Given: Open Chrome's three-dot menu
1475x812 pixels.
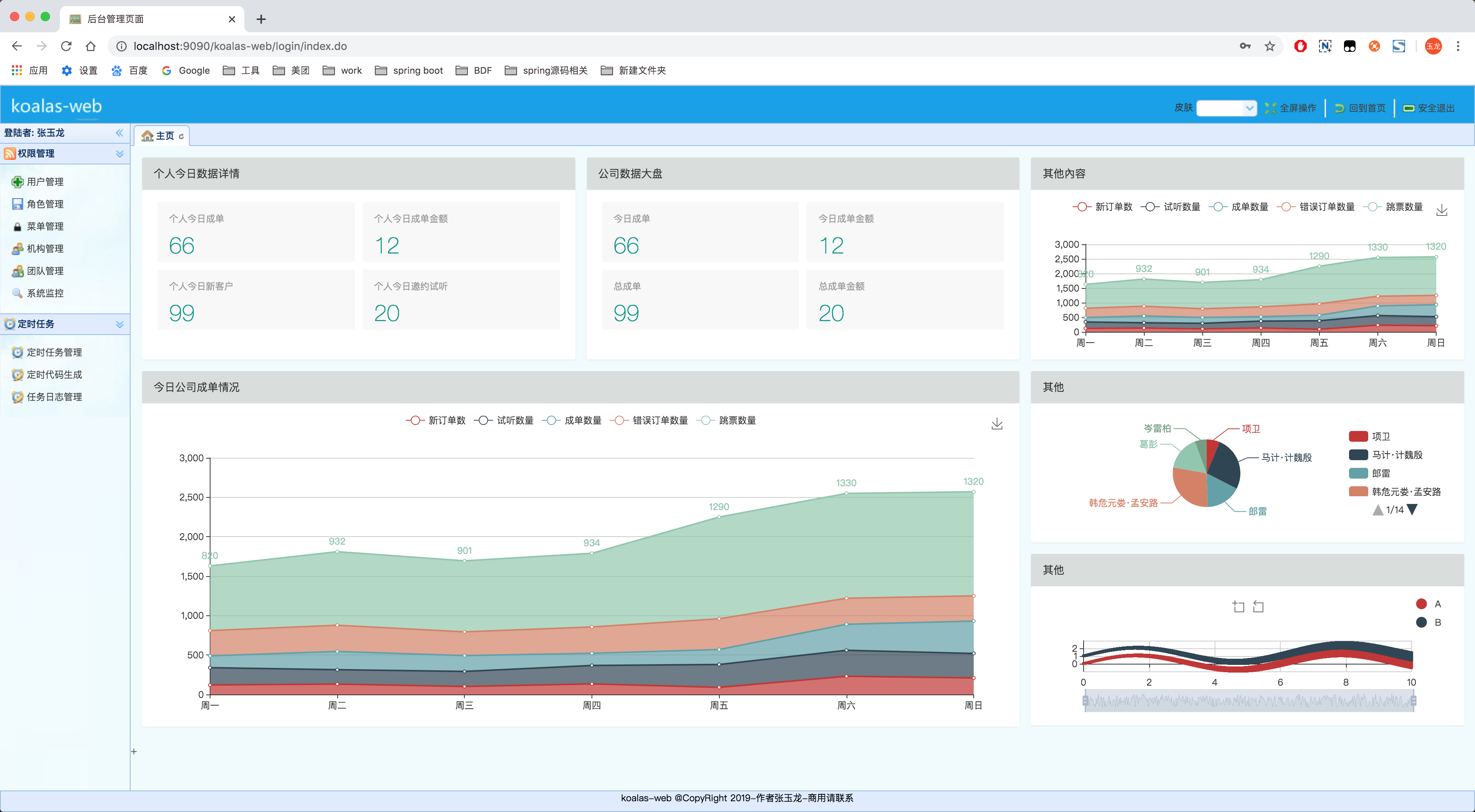Looking at the screenshot, I should point(1458,46).
